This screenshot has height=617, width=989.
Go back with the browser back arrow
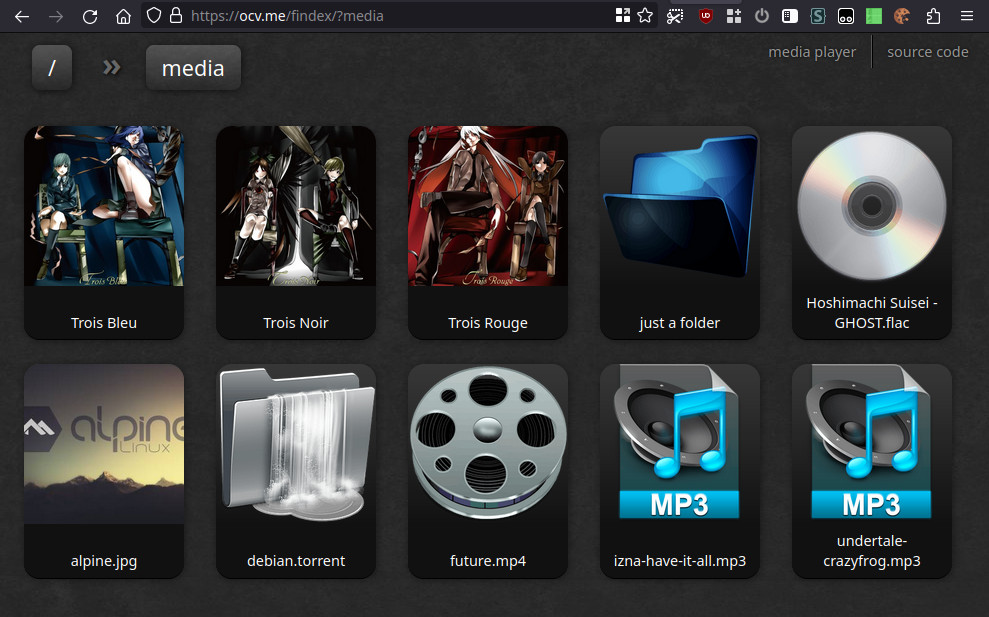[x=22, y=16]
